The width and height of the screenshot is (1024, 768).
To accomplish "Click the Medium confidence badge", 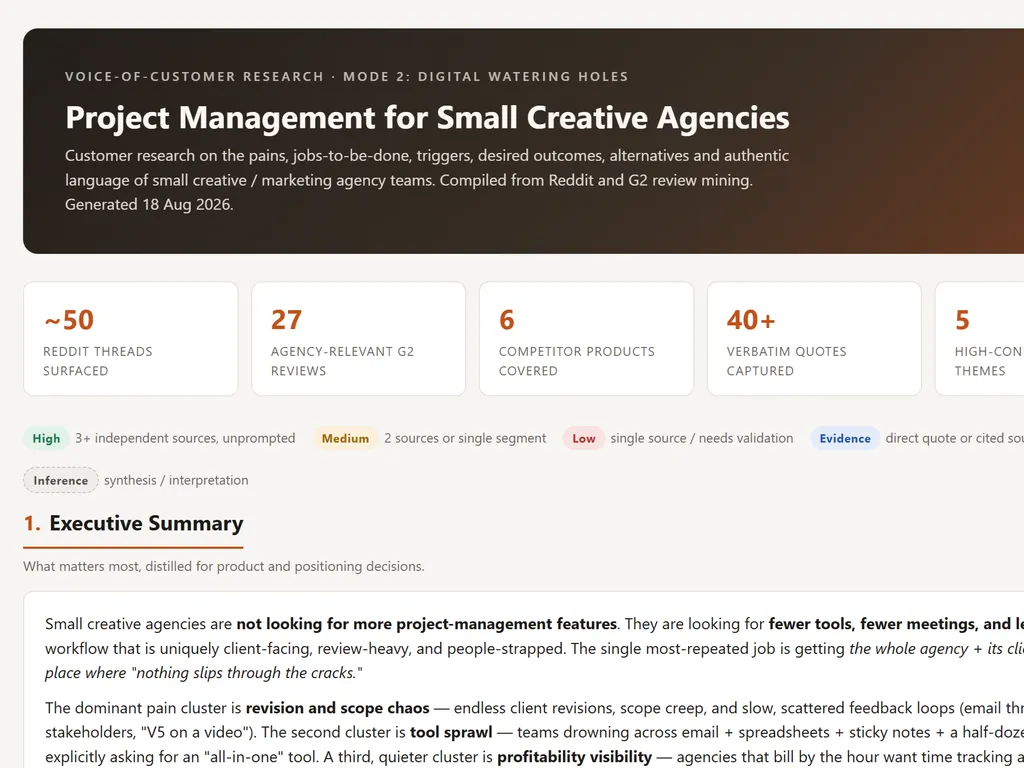I will [x=345, y=438].
